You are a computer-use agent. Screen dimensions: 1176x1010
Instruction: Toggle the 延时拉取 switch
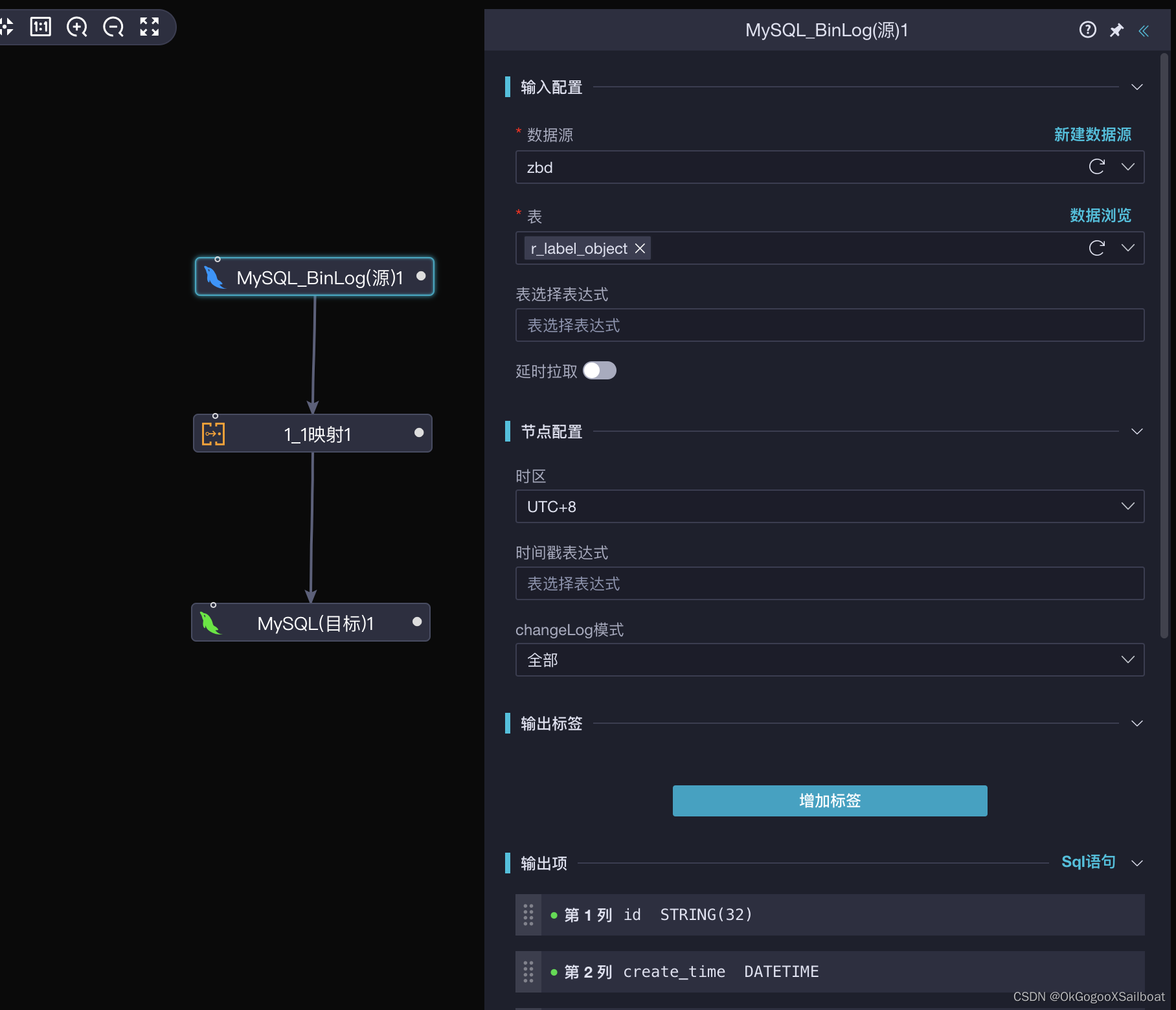[x=600, y=370]
